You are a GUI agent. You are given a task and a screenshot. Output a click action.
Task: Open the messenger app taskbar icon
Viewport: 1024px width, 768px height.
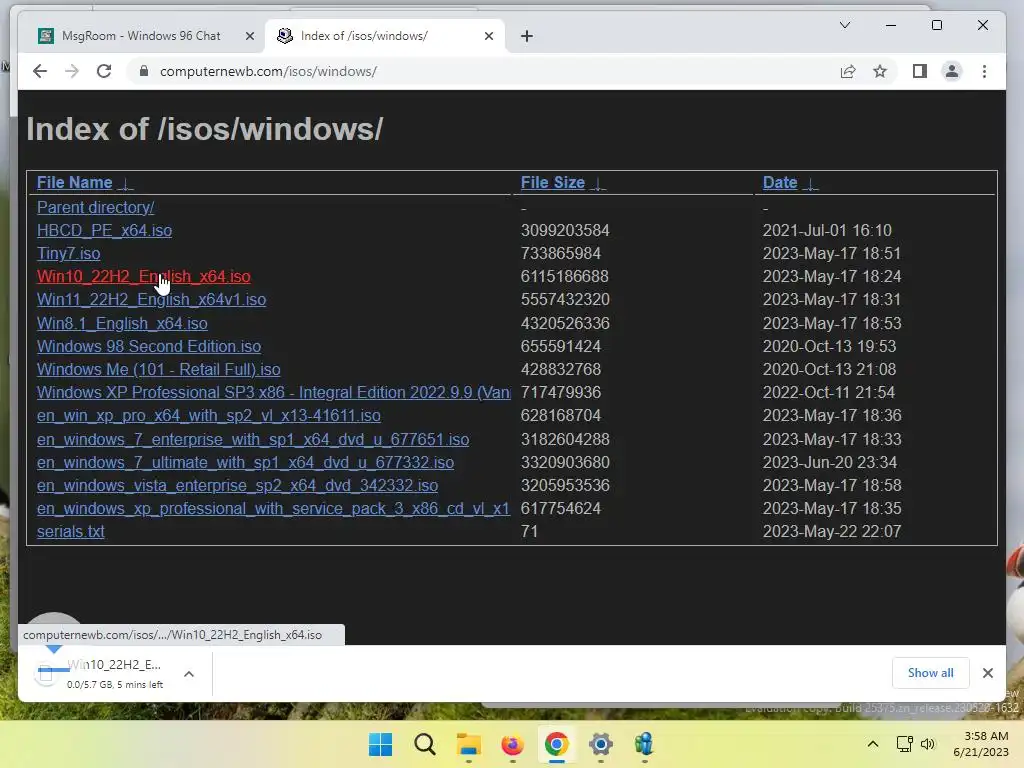pos(644,744)
